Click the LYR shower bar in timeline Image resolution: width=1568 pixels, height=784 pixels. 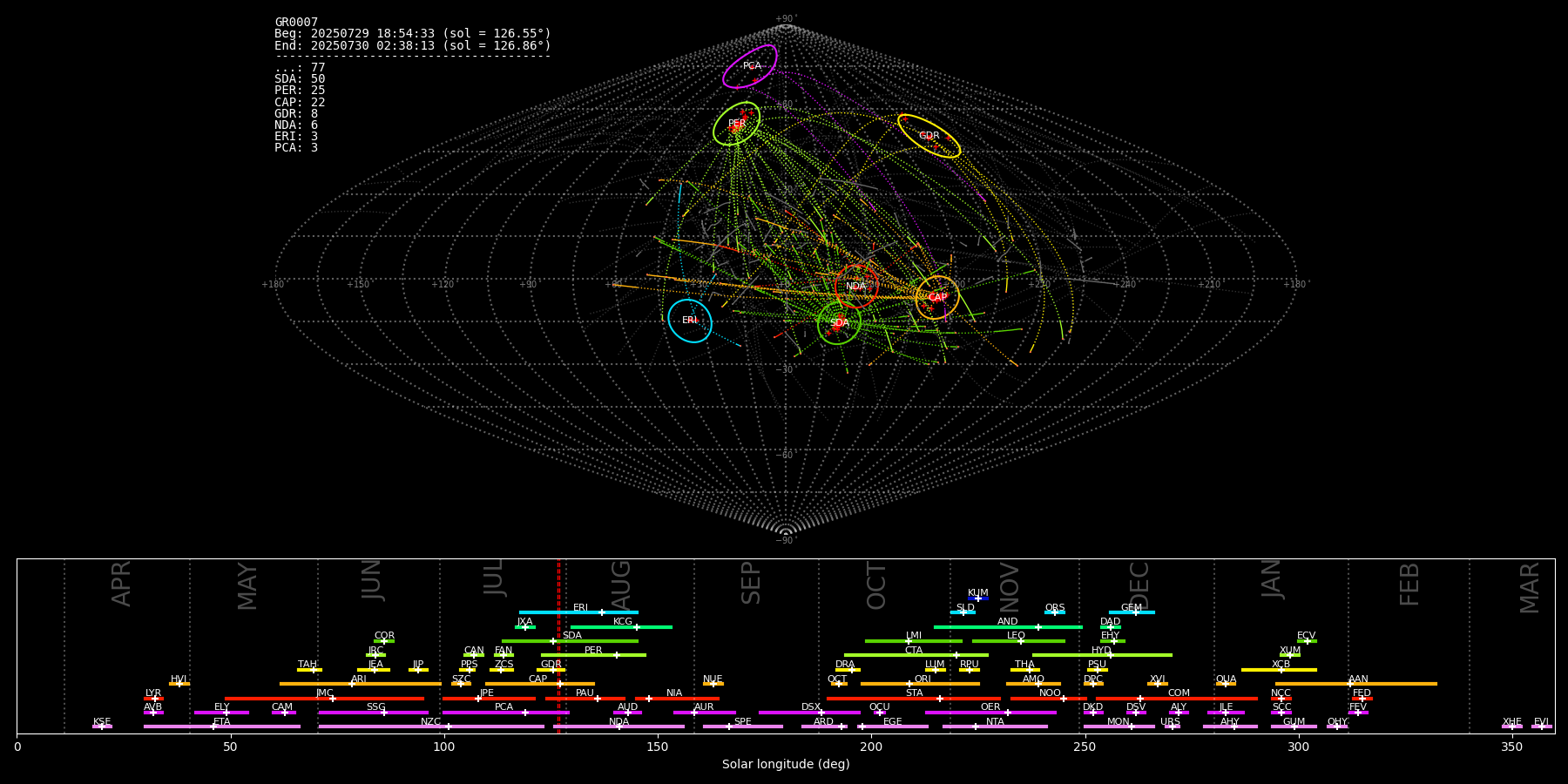[153, 698]
